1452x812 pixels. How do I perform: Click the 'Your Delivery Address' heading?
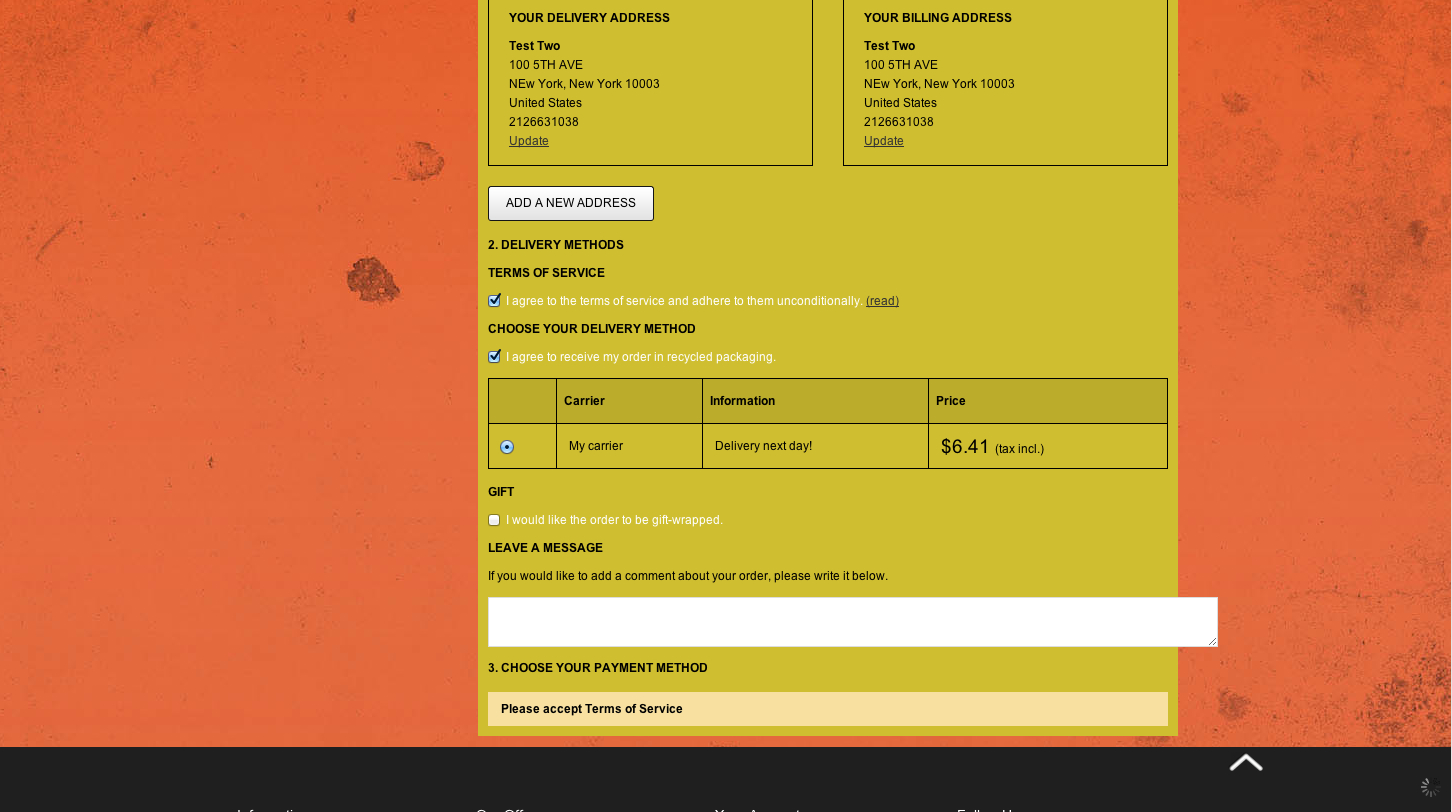(590, 18)
